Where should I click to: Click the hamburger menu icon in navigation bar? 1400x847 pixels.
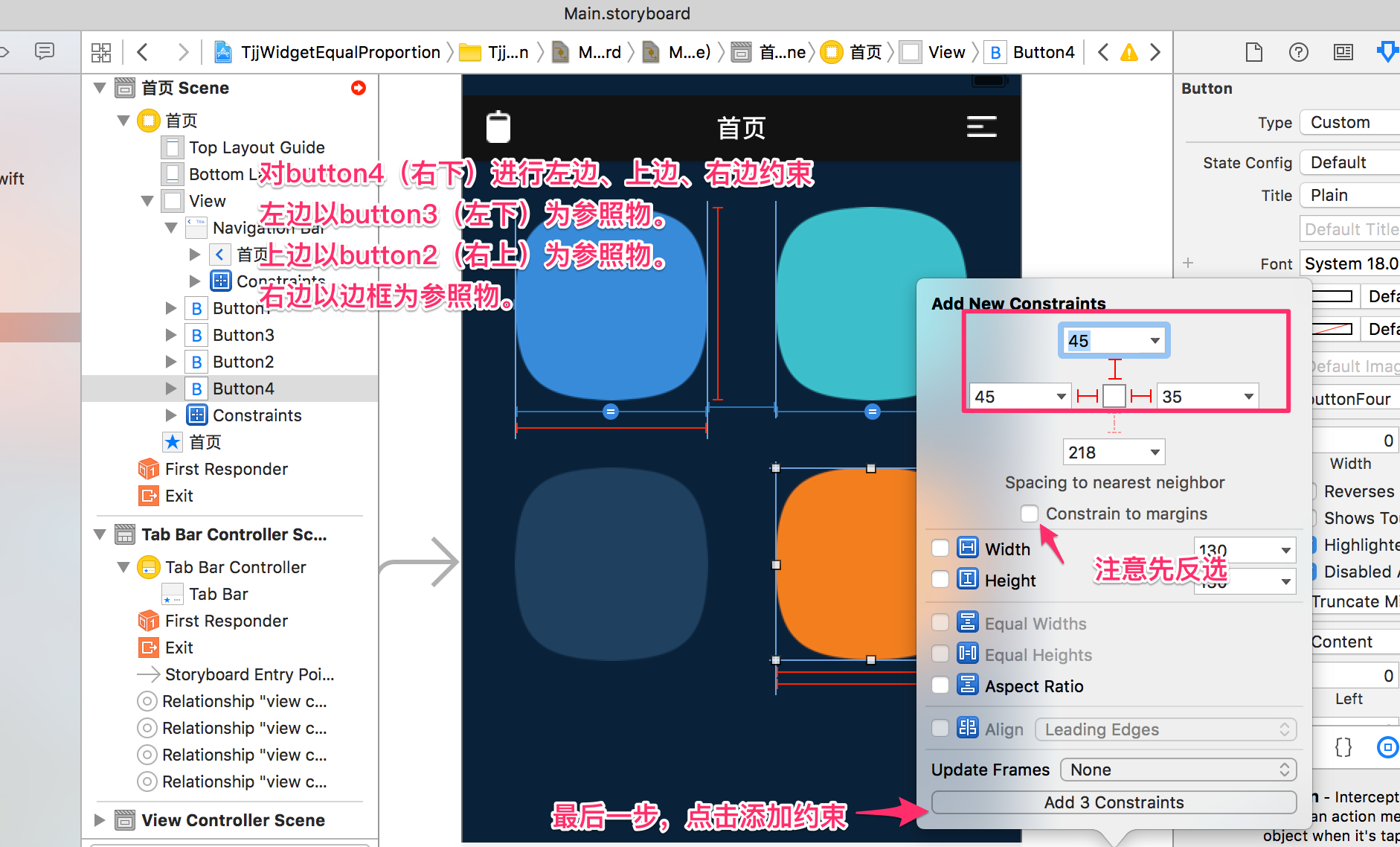(982, 127)
